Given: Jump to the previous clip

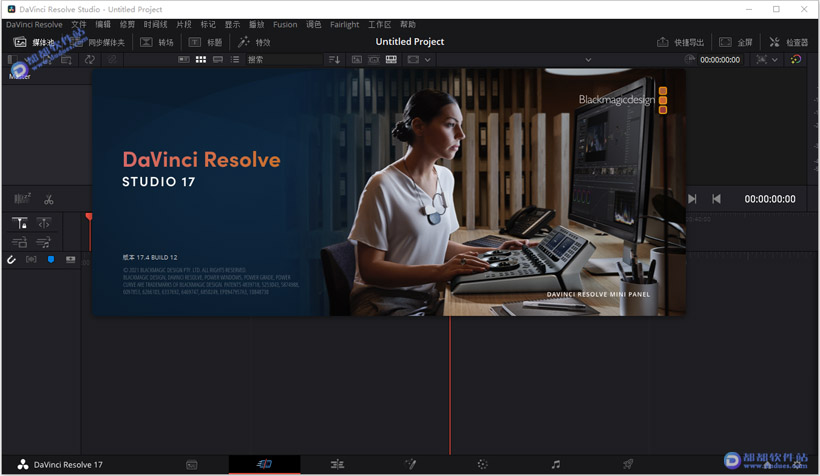Looking at the screenshot, I should 716,199.
